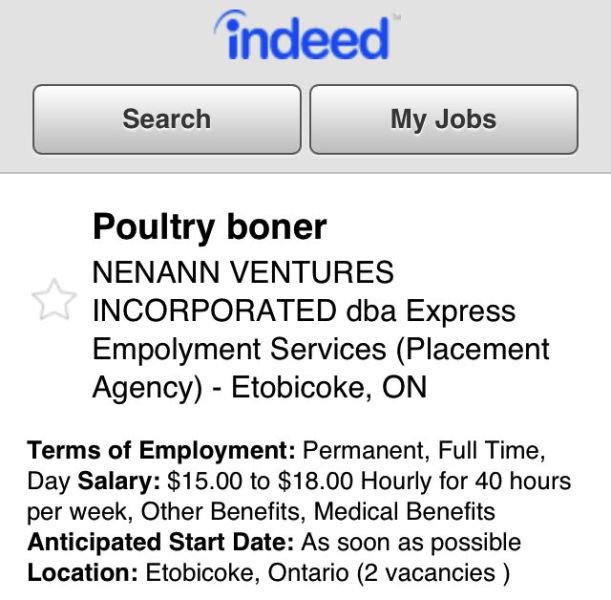
Task: Click the bold Location label
Action: click(83, 573)
